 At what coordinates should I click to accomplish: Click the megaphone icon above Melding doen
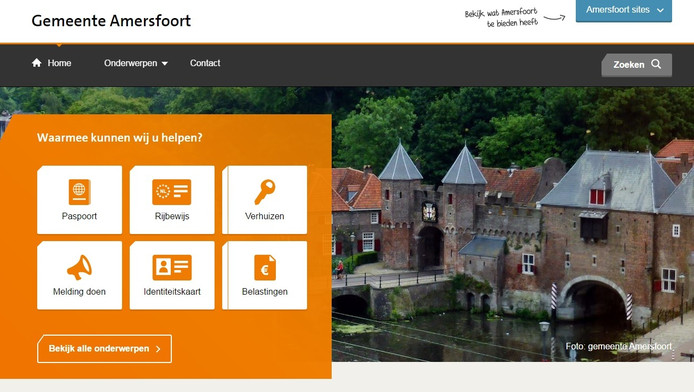tap(79, 267)
